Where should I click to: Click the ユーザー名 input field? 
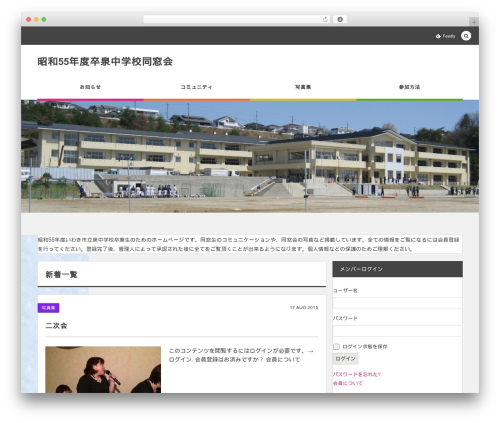397,303
